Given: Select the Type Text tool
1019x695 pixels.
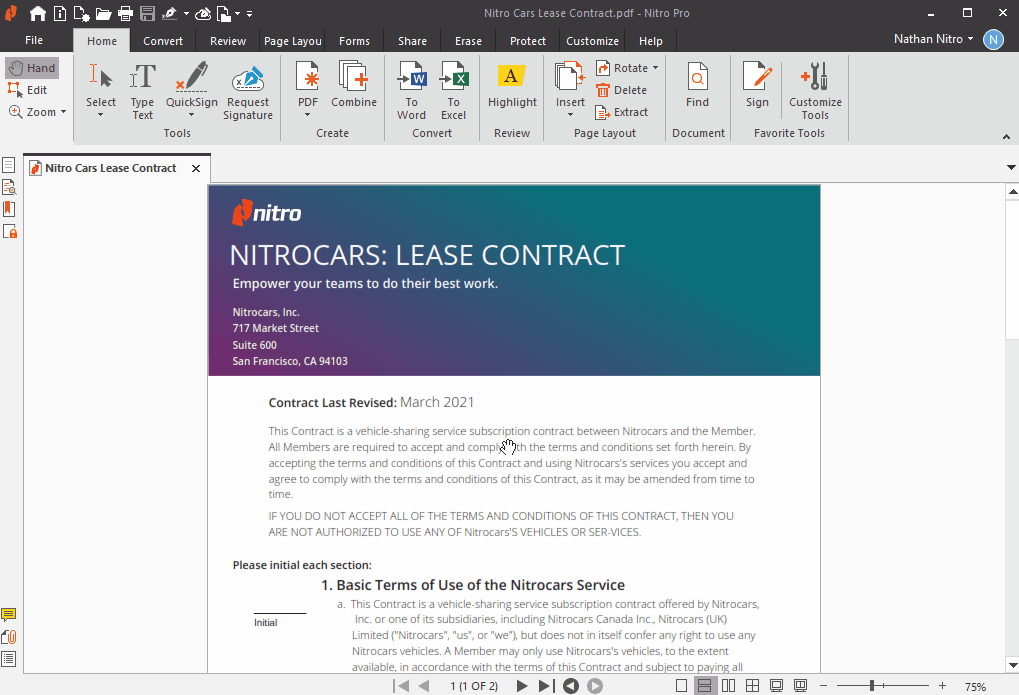Looking at the screenshot, I should [x=142, y=90].
